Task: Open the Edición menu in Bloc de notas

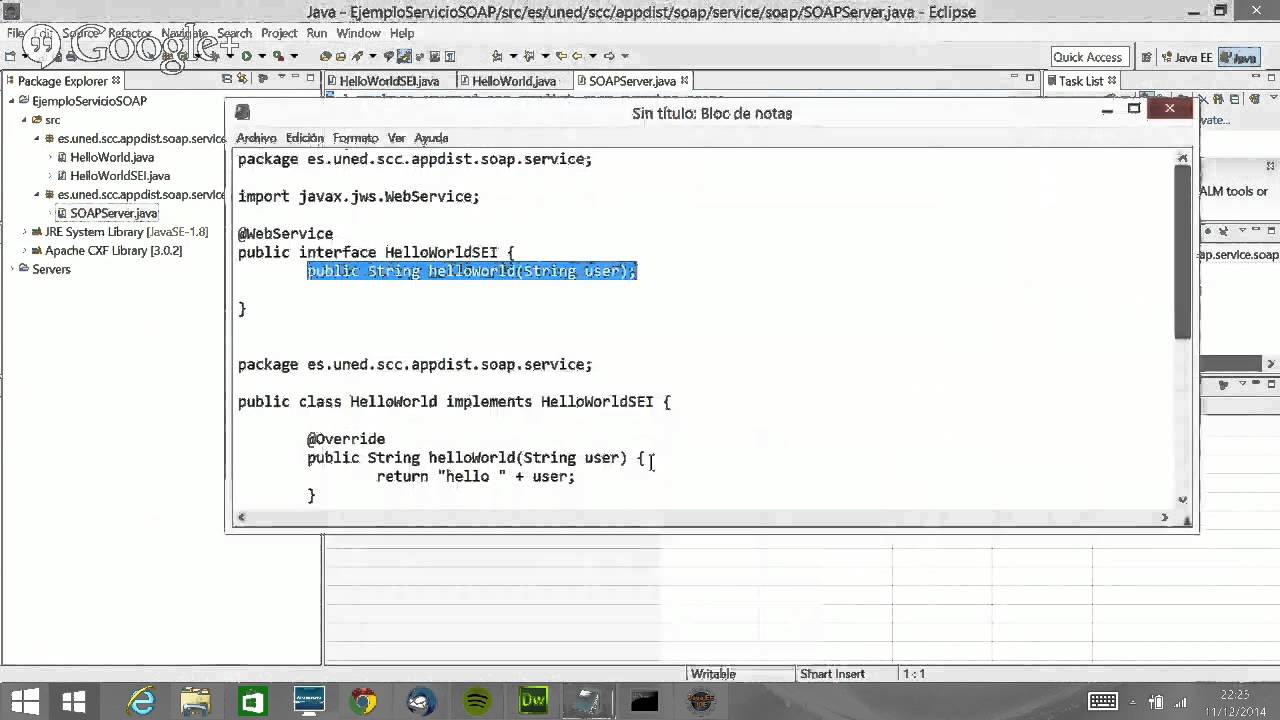Action: [x=305, y=138]
